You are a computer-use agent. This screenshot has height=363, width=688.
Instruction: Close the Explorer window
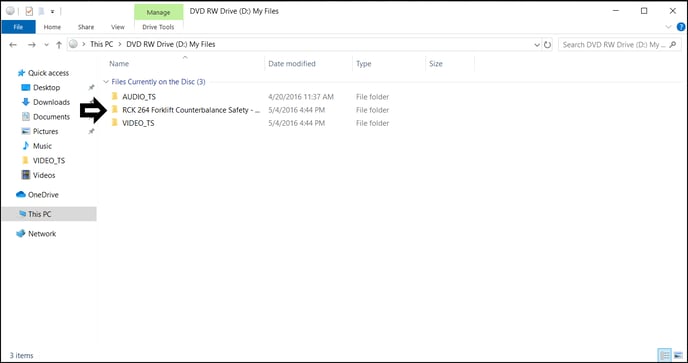pos(673,11)
